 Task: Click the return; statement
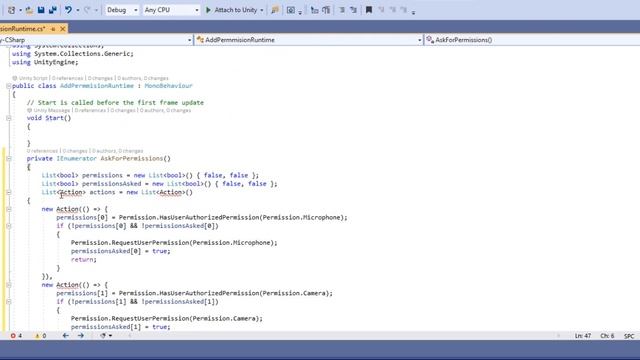point(84,260)
